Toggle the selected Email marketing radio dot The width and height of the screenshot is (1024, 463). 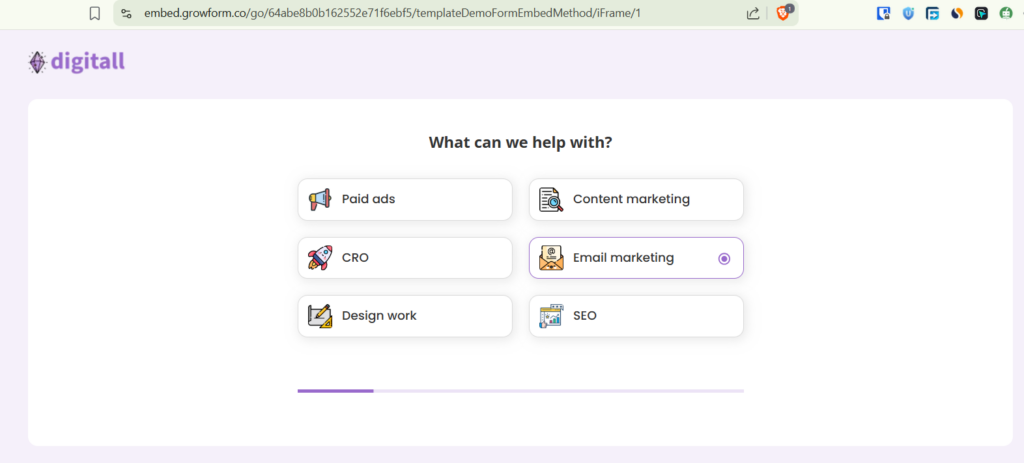[x=724, y=258]
